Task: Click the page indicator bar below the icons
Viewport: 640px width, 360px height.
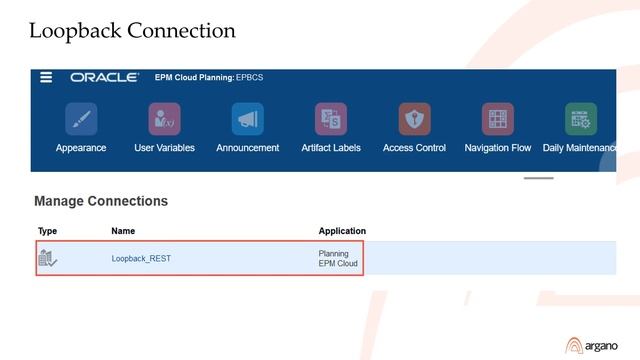Action: coord(539,178)
